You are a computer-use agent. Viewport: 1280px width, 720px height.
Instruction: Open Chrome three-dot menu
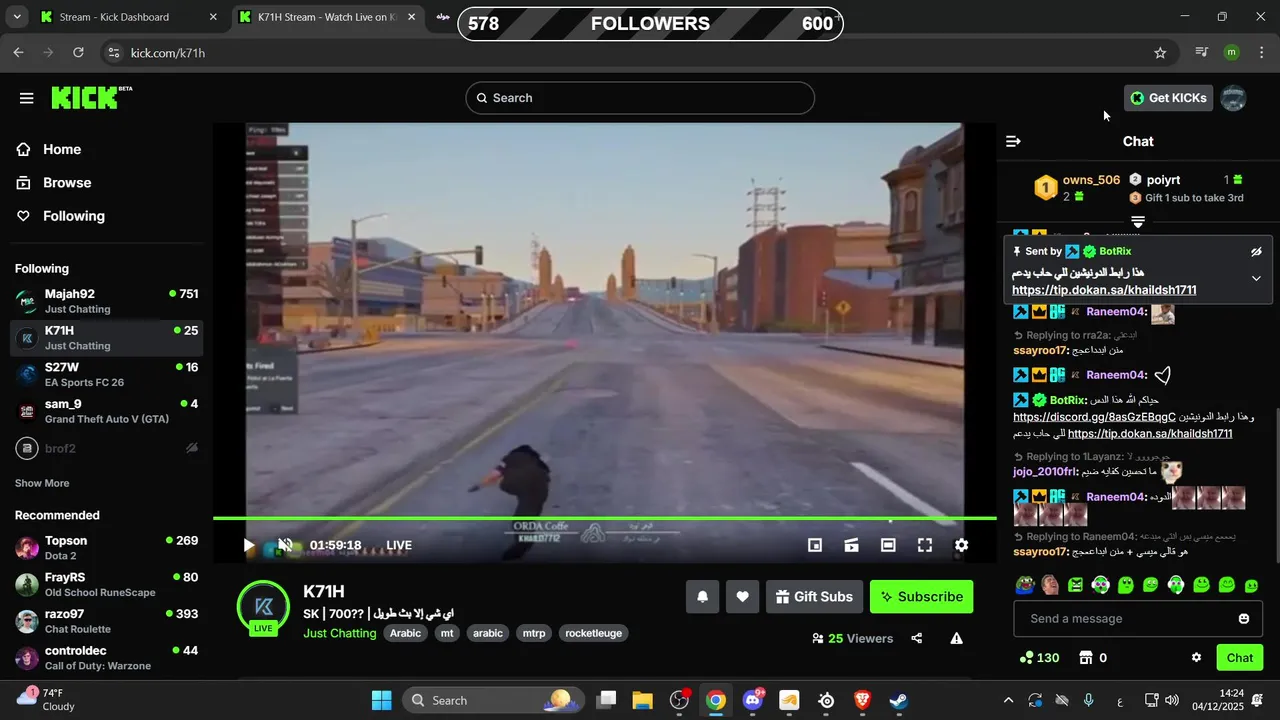pyautogui.click(x=1261, y=53)
